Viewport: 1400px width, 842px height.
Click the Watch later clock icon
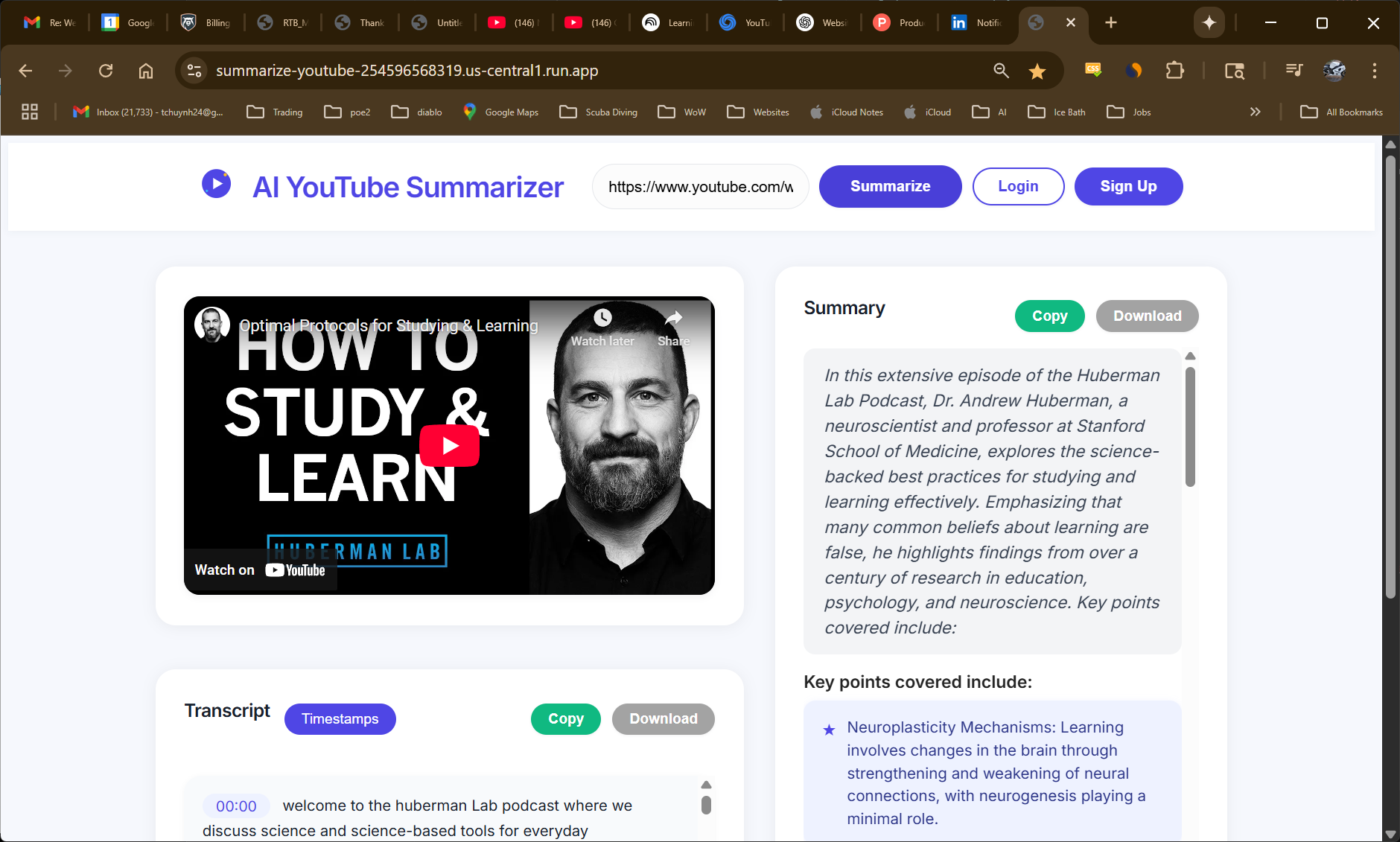[x=602, y=318]
